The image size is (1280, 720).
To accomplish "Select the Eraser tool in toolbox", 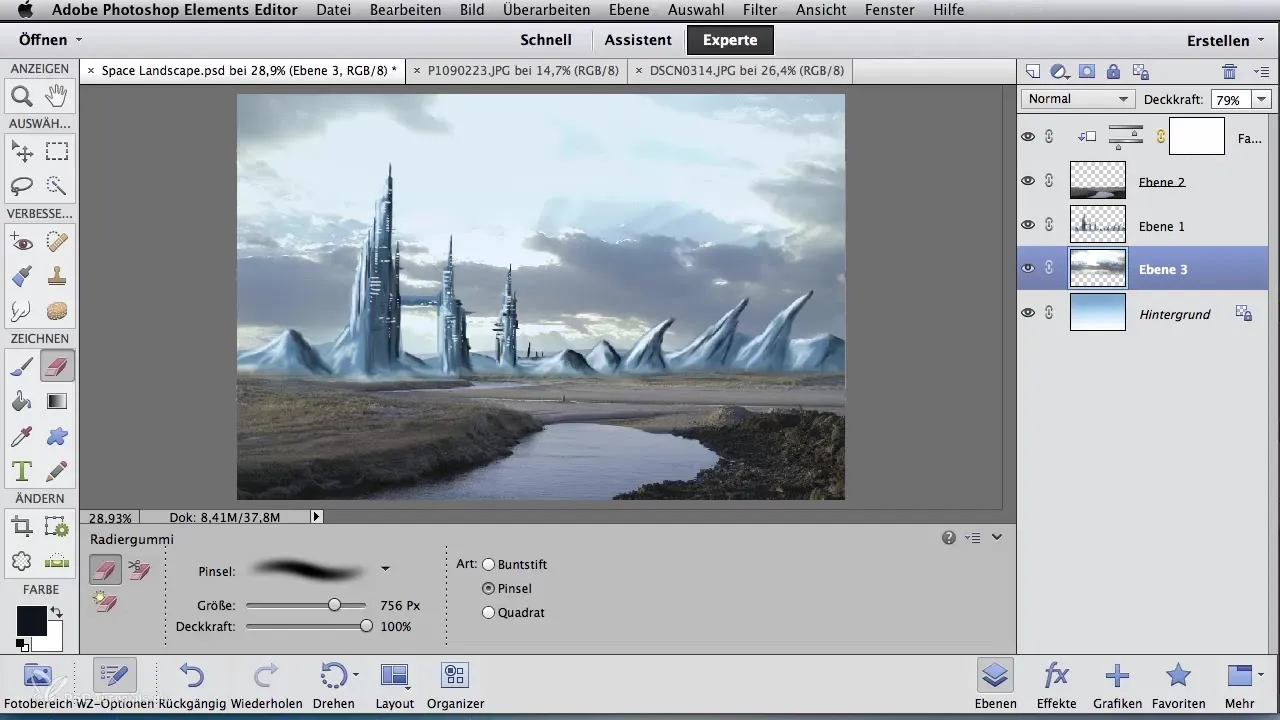I will [57, 367].
